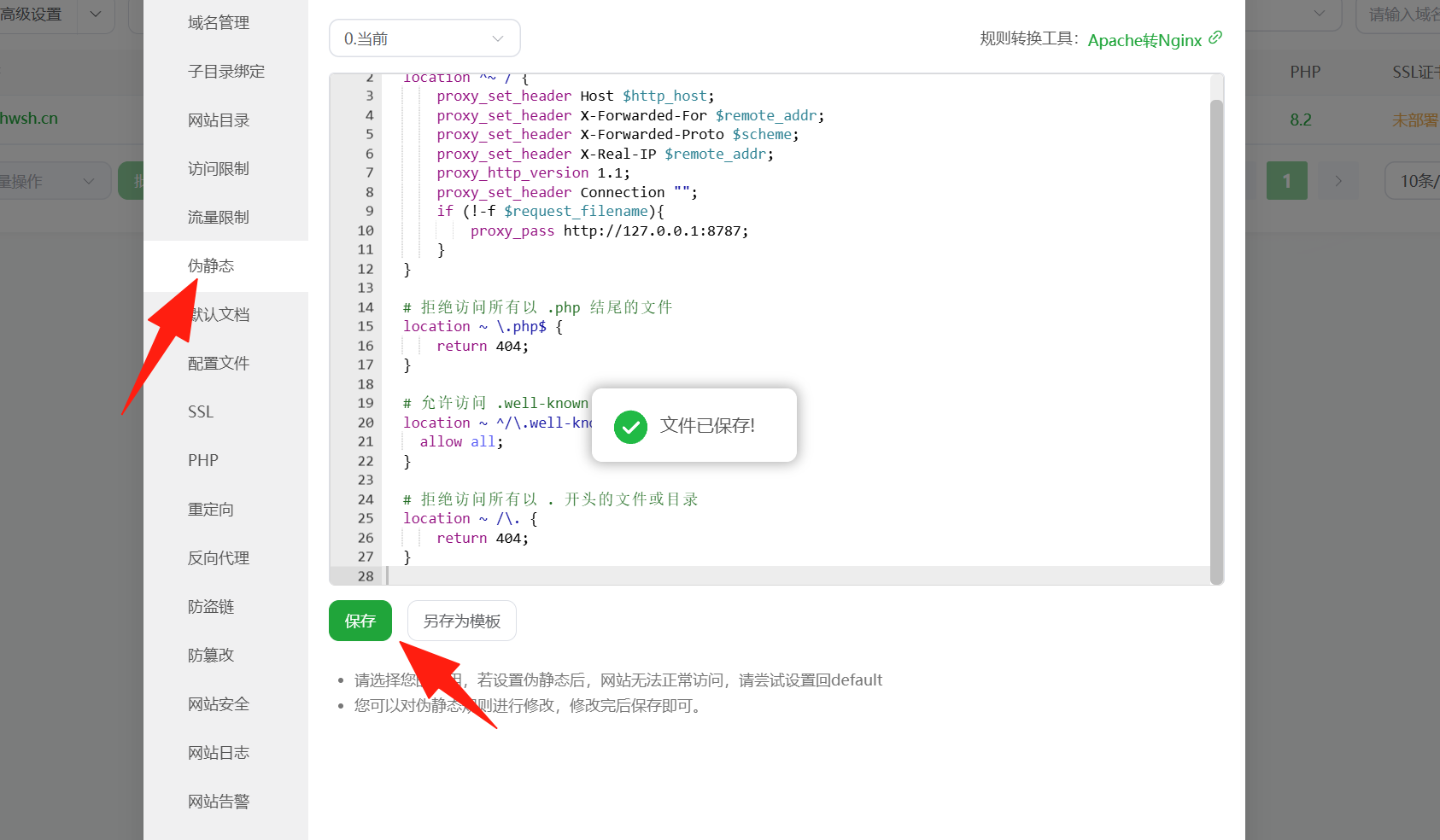Click the 未部署 SSL status link
Viewport: 1440px width, 840px height.
(1415, 120)
